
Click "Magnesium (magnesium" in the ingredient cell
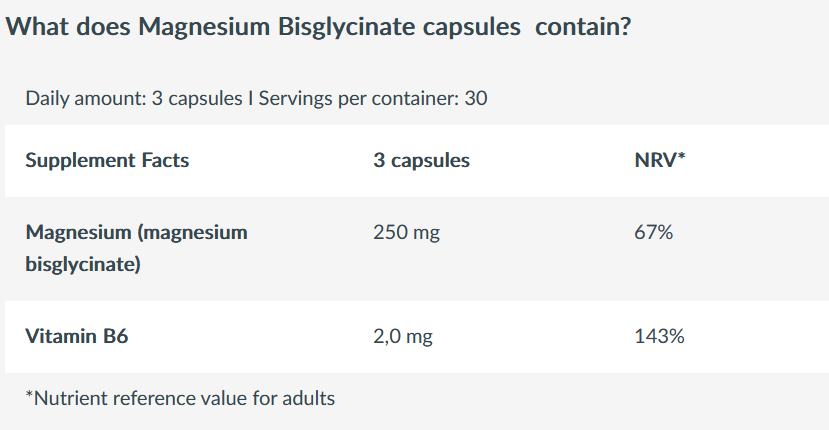136,233
